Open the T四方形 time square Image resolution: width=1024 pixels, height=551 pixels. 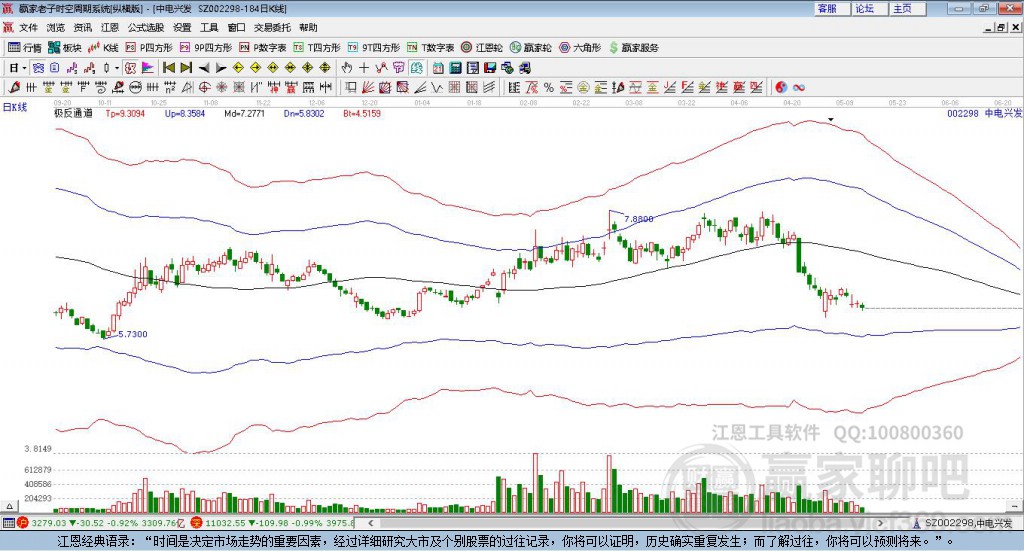click(x=317, y=48)
